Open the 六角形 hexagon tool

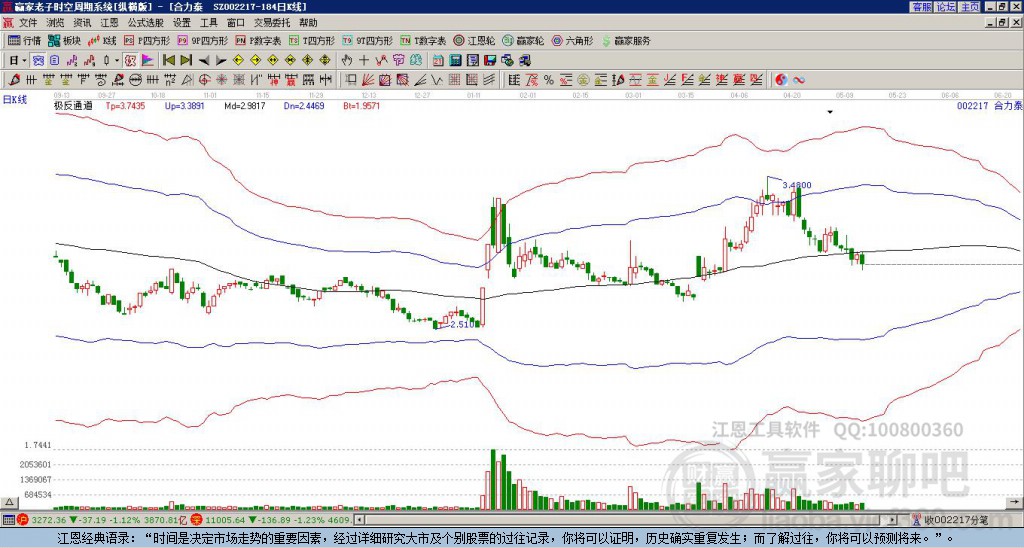pos(573,40)
